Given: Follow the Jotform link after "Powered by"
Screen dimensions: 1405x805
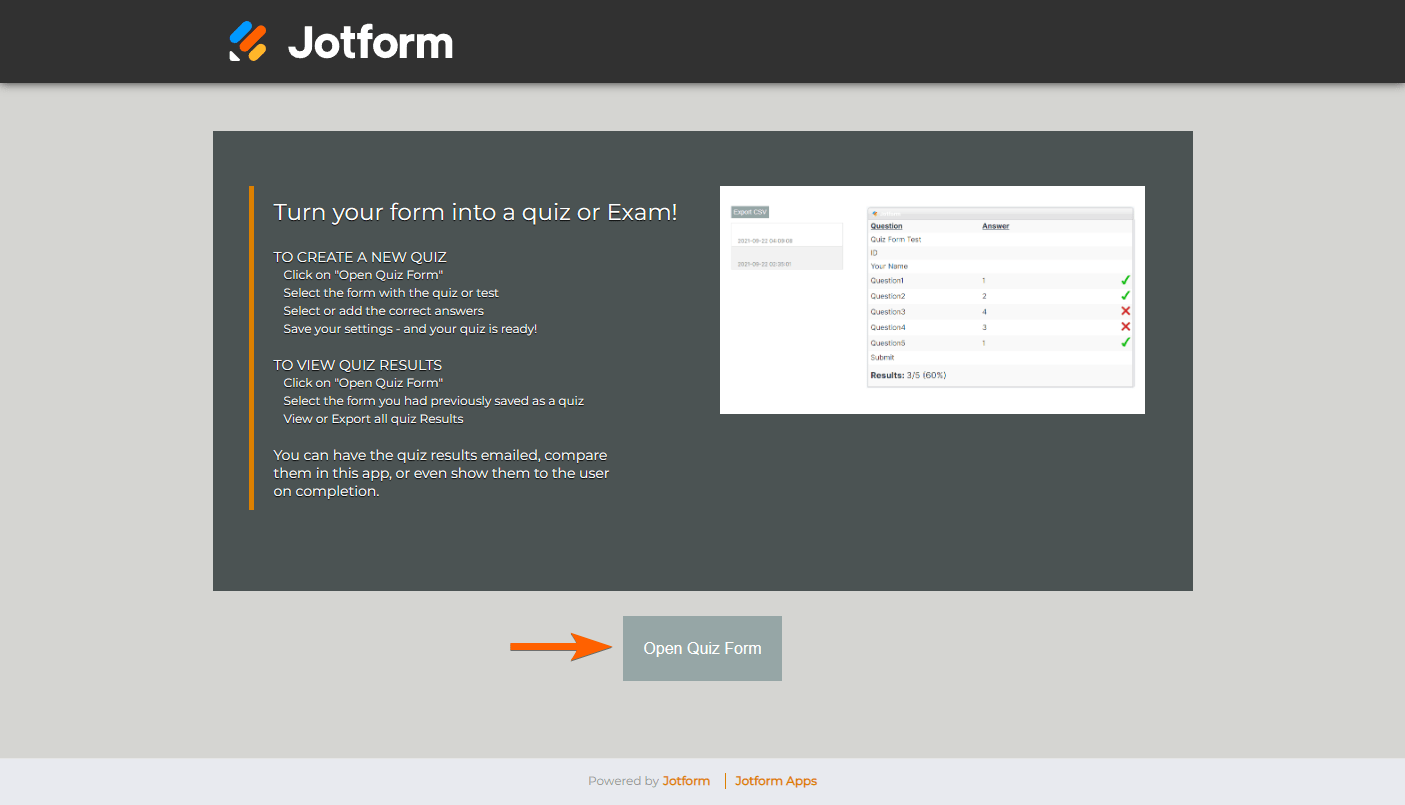Looking at the screenshot, I should 686,781.
